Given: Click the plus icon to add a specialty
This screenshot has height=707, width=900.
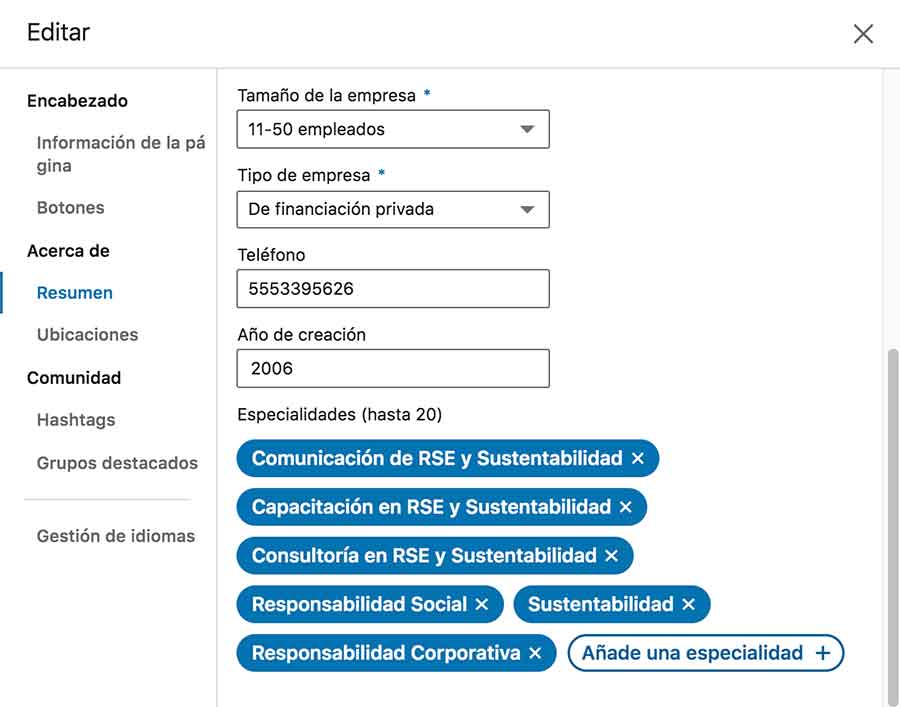Looking at the screenshot, I should [822, 653].
